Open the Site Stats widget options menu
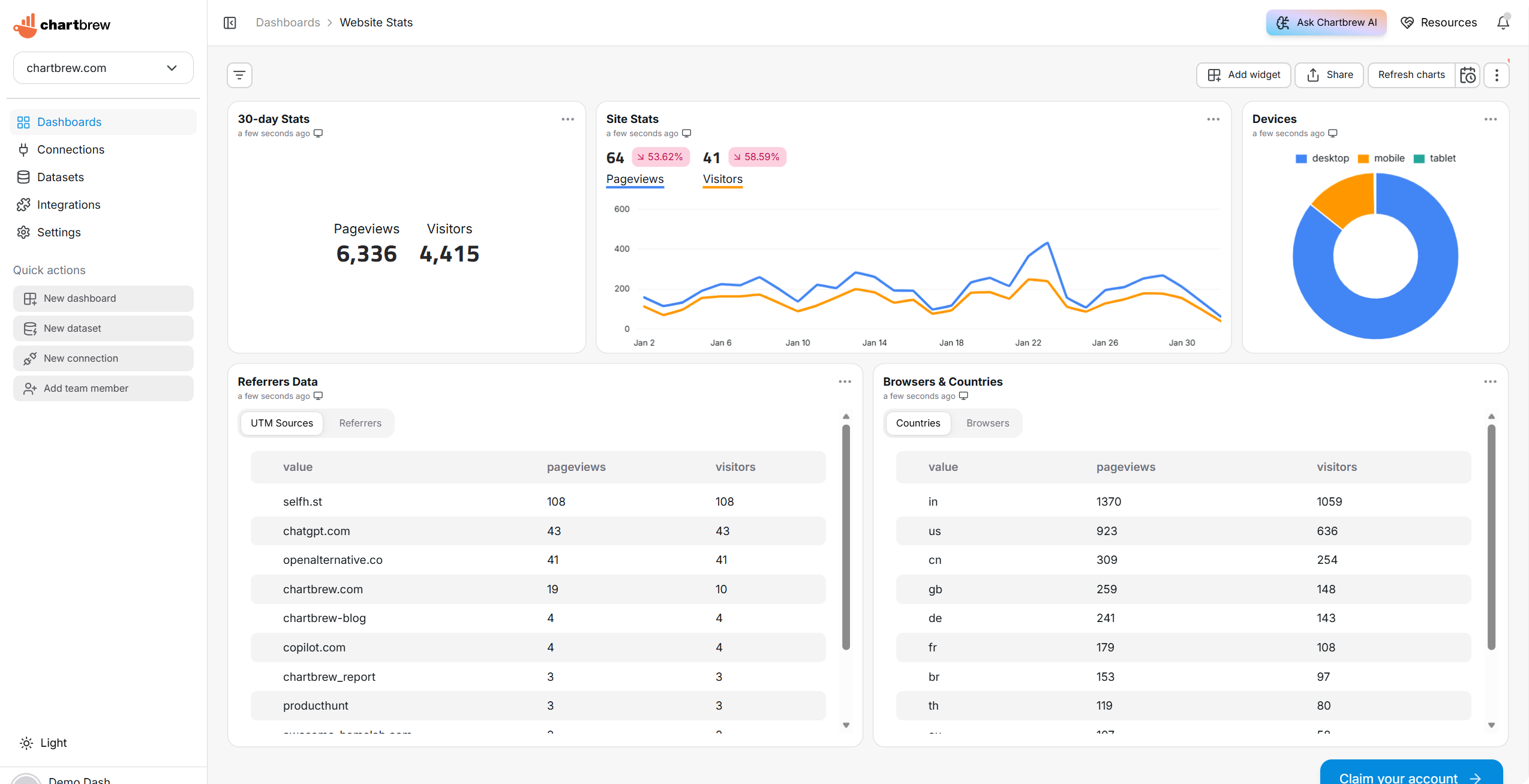 point(1213,119)
